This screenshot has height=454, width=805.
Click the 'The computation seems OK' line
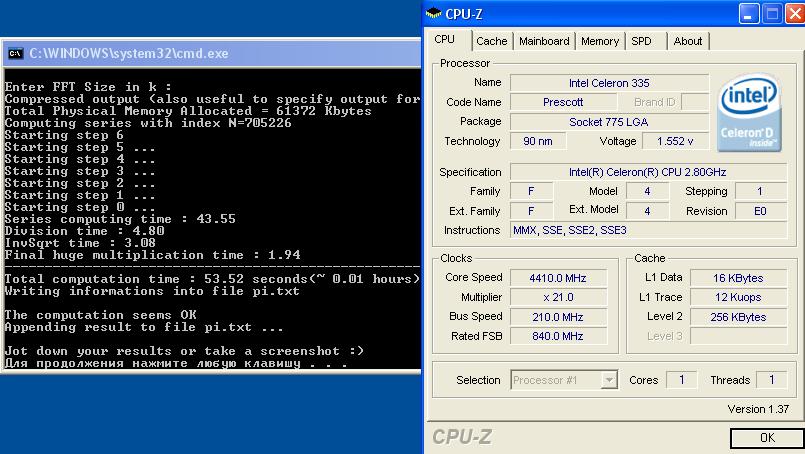tap(101, 315)
